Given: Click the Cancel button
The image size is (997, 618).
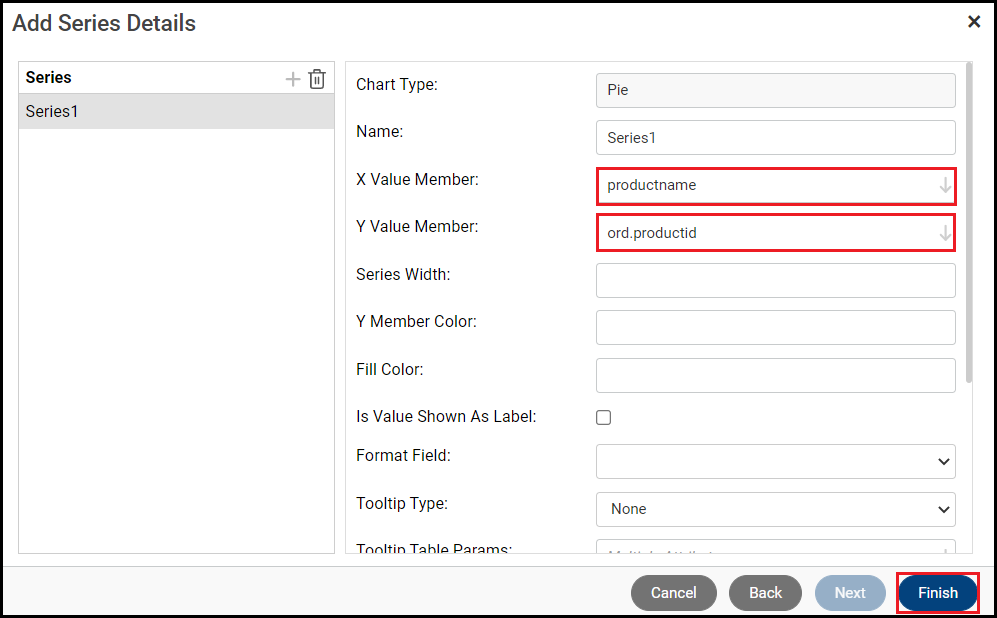Looking at the screenshot, I should (x=673, y=593).
